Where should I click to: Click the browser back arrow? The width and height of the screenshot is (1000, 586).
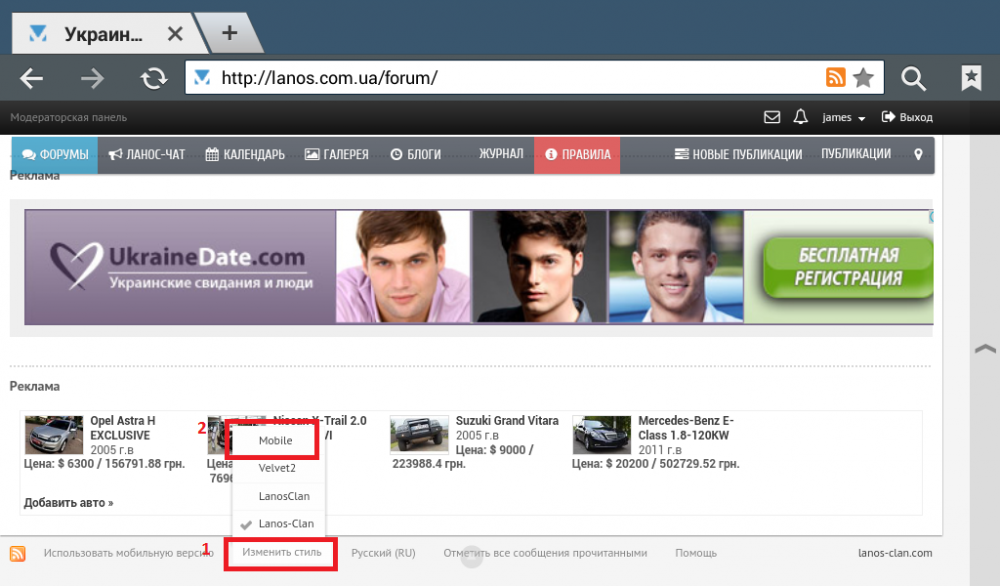tap(32, 78)
